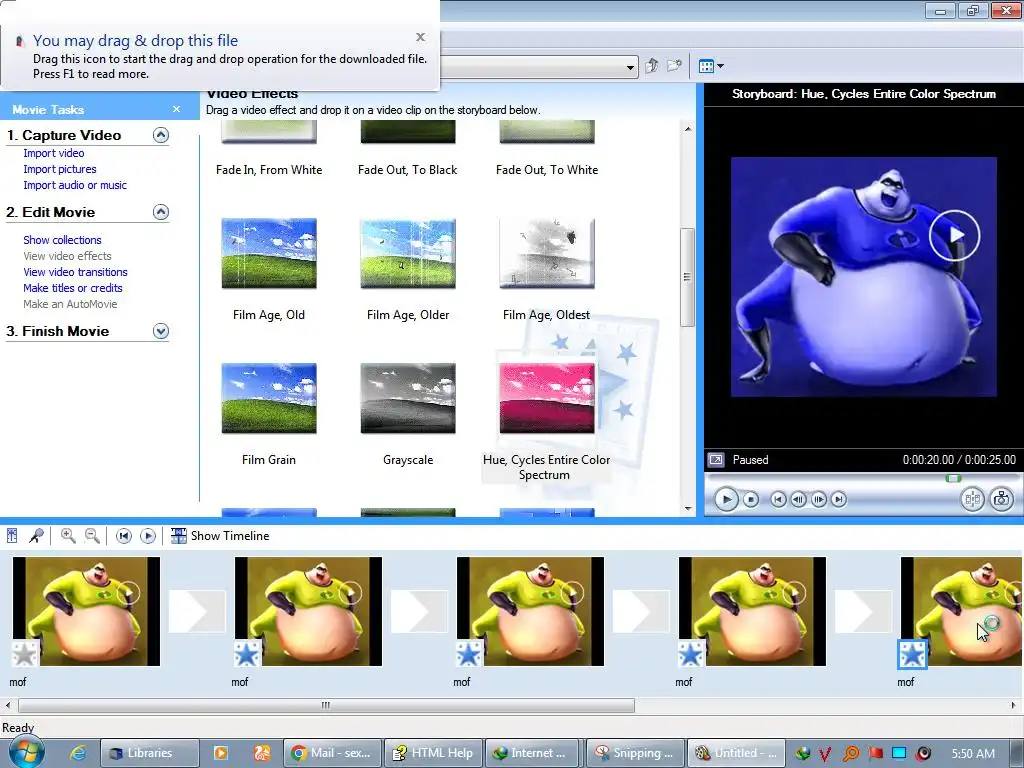
Task: Step to Next Frame in preview
Action: pos(818,500)
